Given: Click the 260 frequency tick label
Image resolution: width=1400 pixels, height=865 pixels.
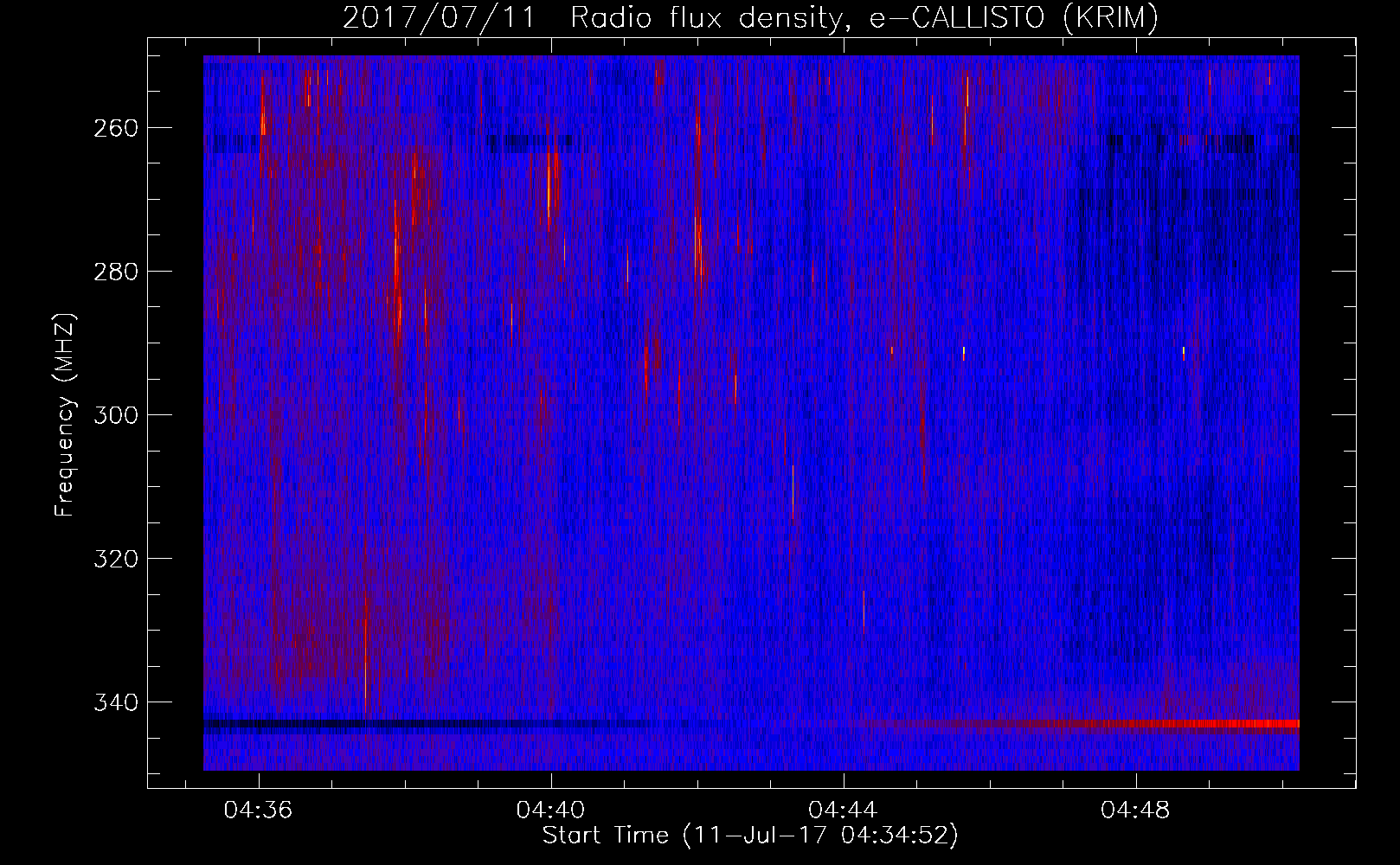Looking at the screenshot, I should pyautogui.click(x=114, y=128).
